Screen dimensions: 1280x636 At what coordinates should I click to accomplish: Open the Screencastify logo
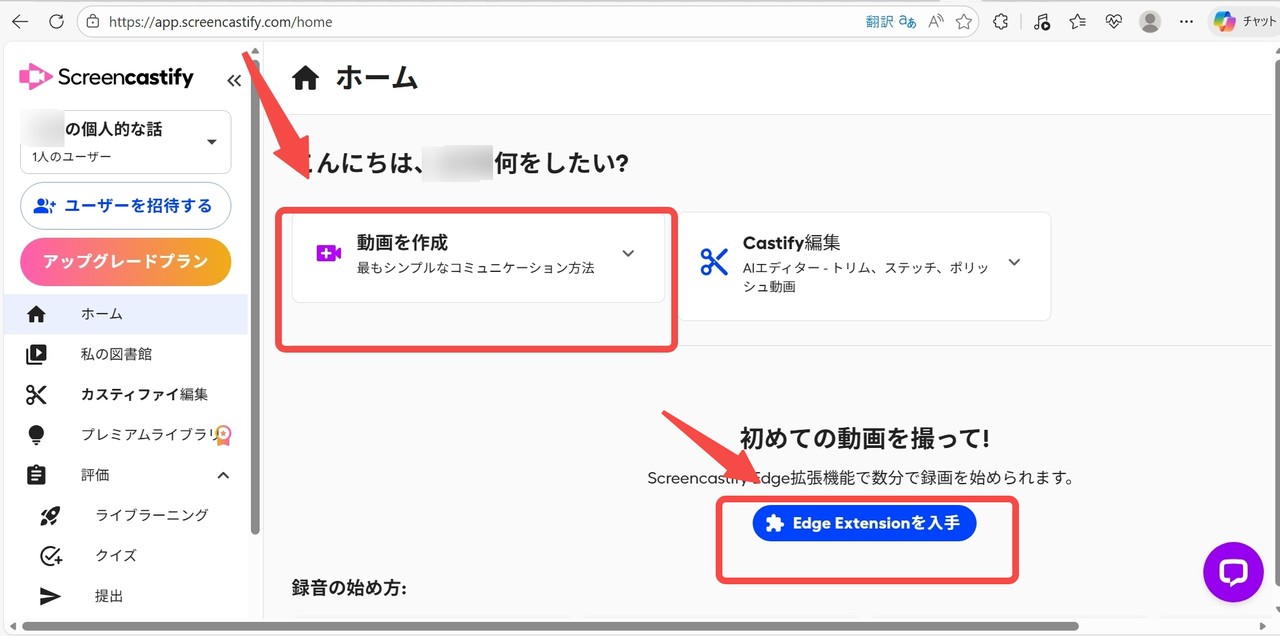click(x=106, y=76)
